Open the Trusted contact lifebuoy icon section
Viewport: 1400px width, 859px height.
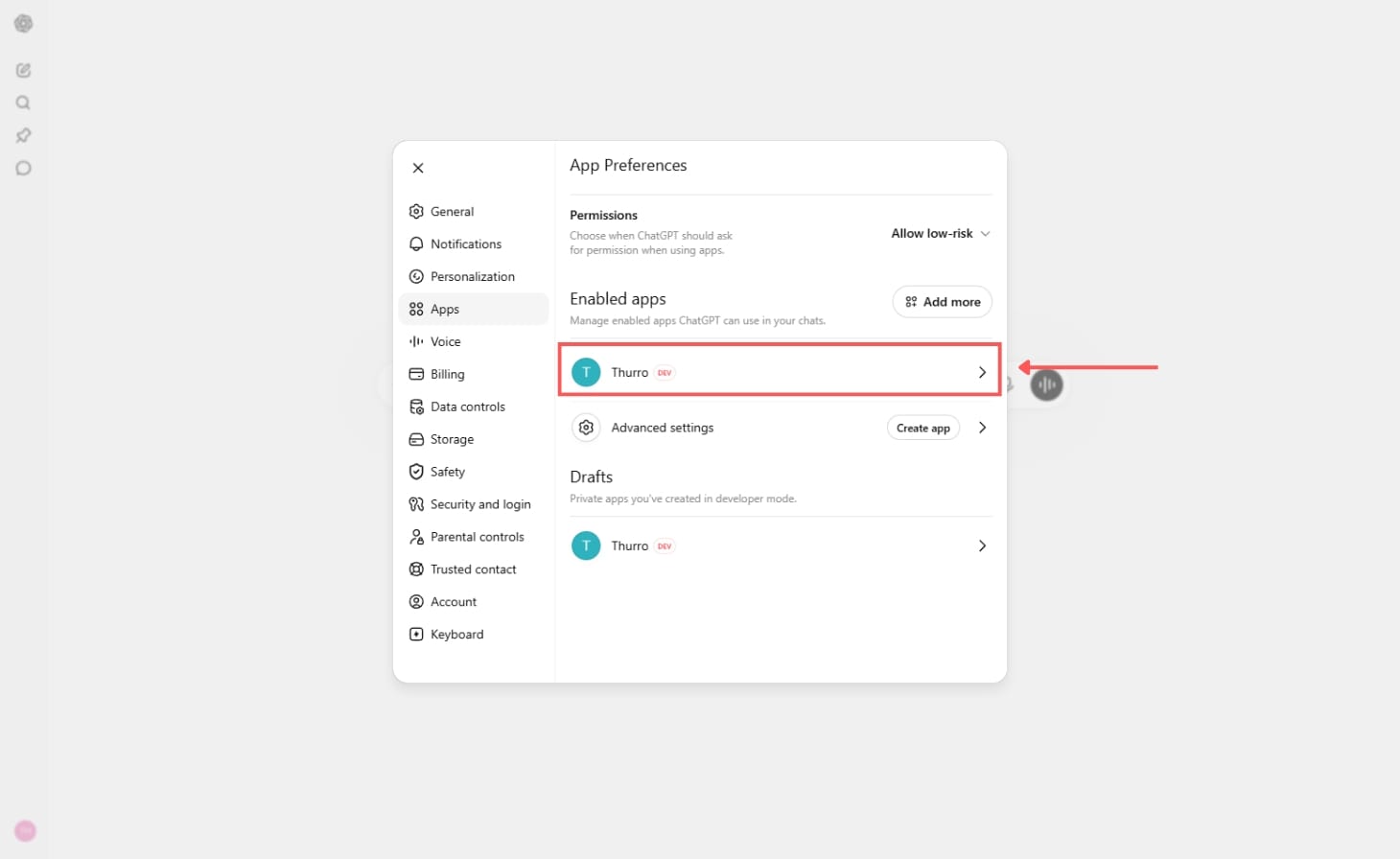point(416,569)
